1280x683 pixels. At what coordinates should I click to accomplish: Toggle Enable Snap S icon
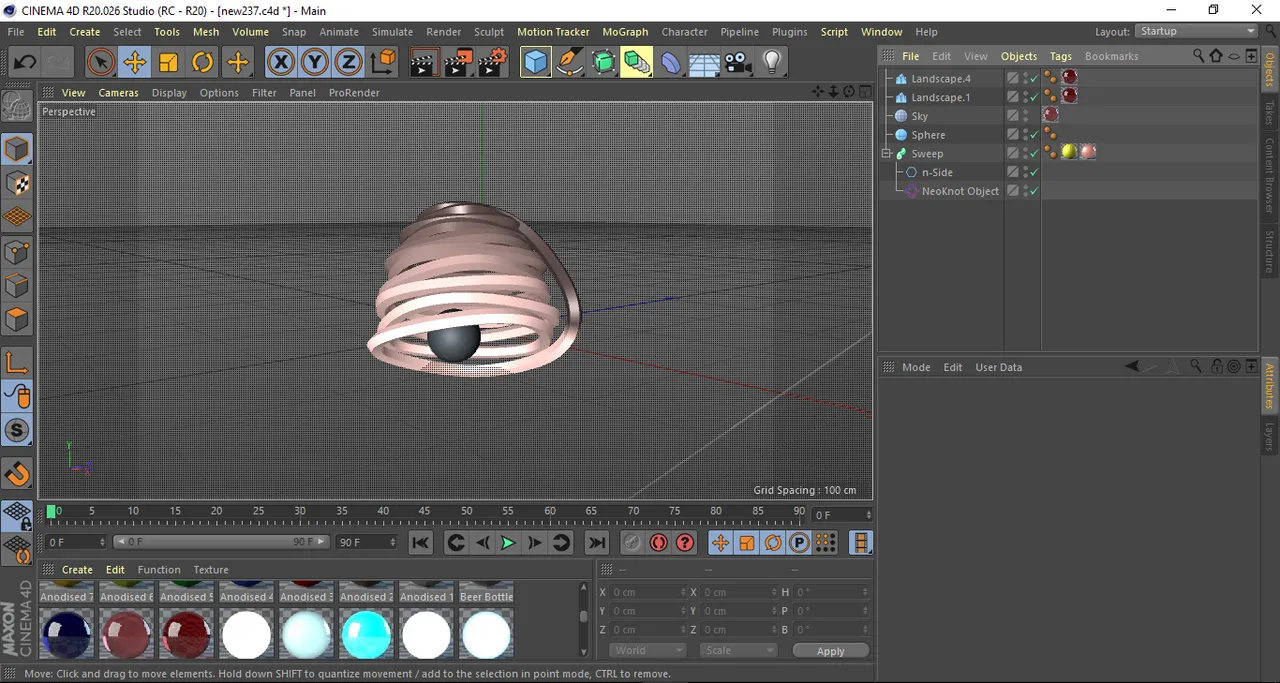[17, 431]
